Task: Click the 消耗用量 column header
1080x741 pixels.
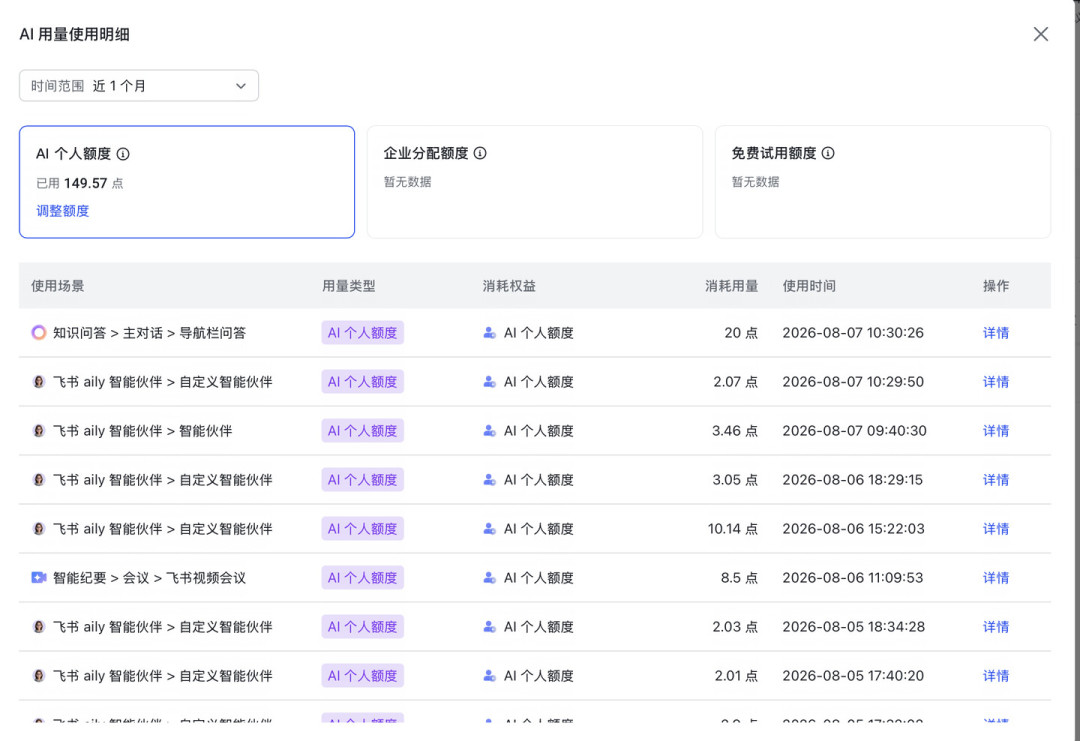Action: 731,286
